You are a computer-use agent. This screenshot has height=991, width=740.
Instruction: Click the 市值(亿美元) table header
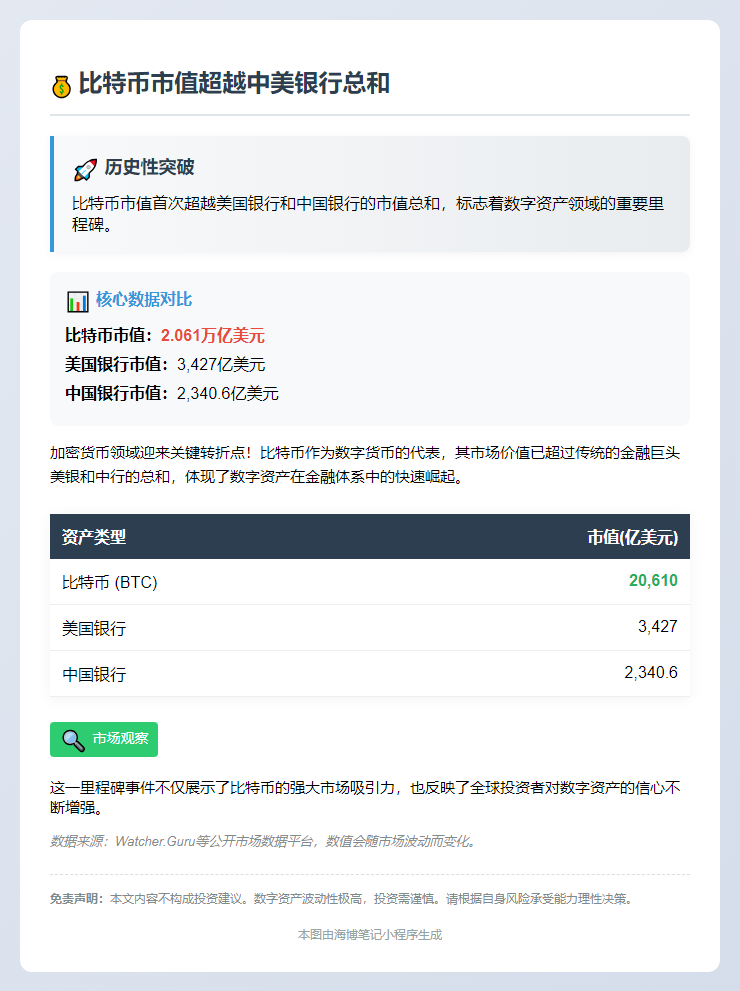633,537
